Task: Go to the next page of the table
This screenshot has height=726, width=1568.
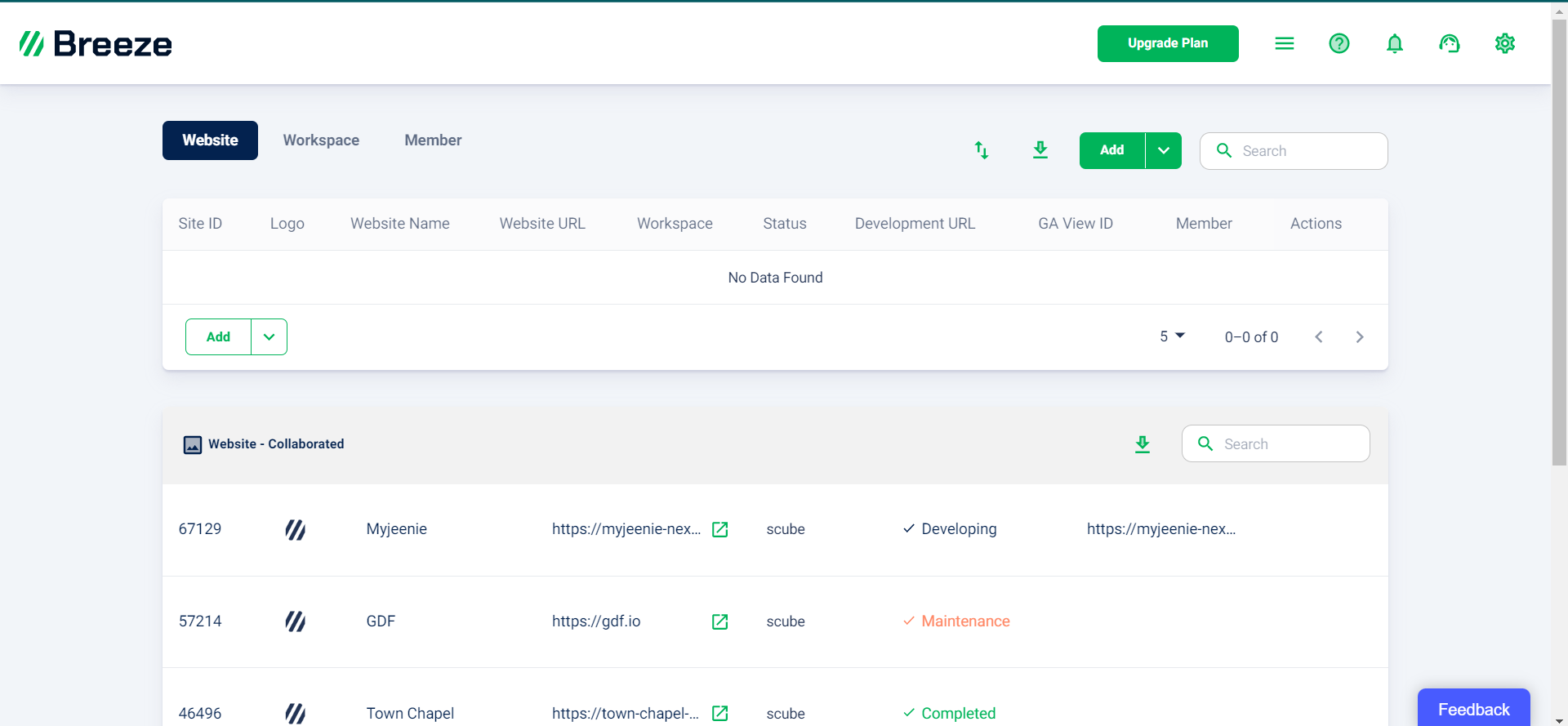Action: click(x=1360, y=336)
